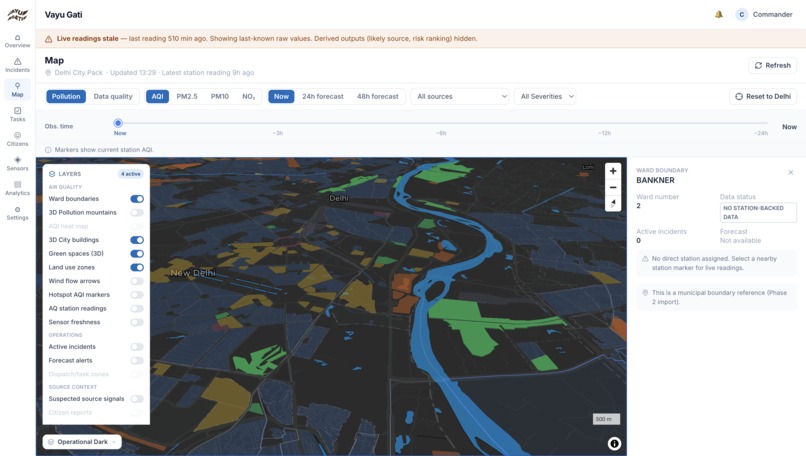
Task: Open Incidents from the sidebar
Action: coord(17,65)
